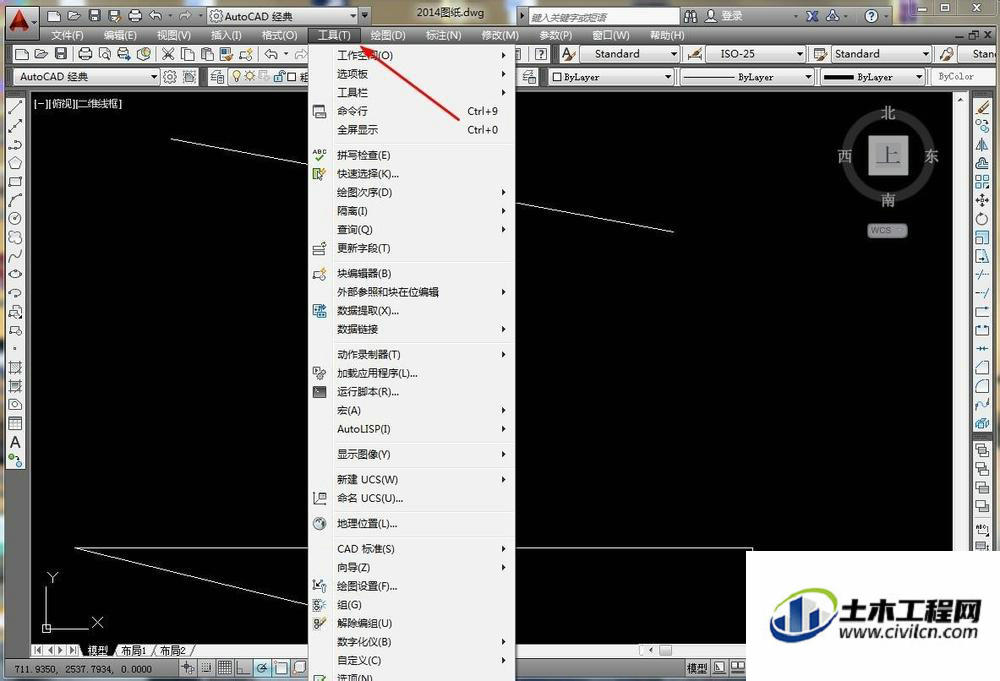Open the title bar AutoCAD 经典 workspace dropdown
This screenshot has width=1000, height=681.
coord(283,16)
